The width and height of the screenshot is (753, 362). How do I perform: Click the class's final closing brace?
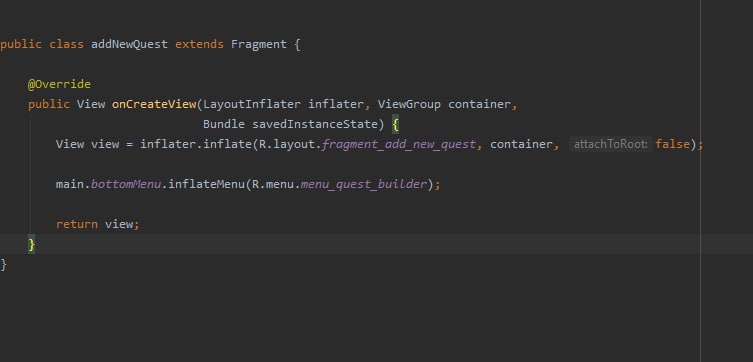pyautogui.click(x=4, y=265)
